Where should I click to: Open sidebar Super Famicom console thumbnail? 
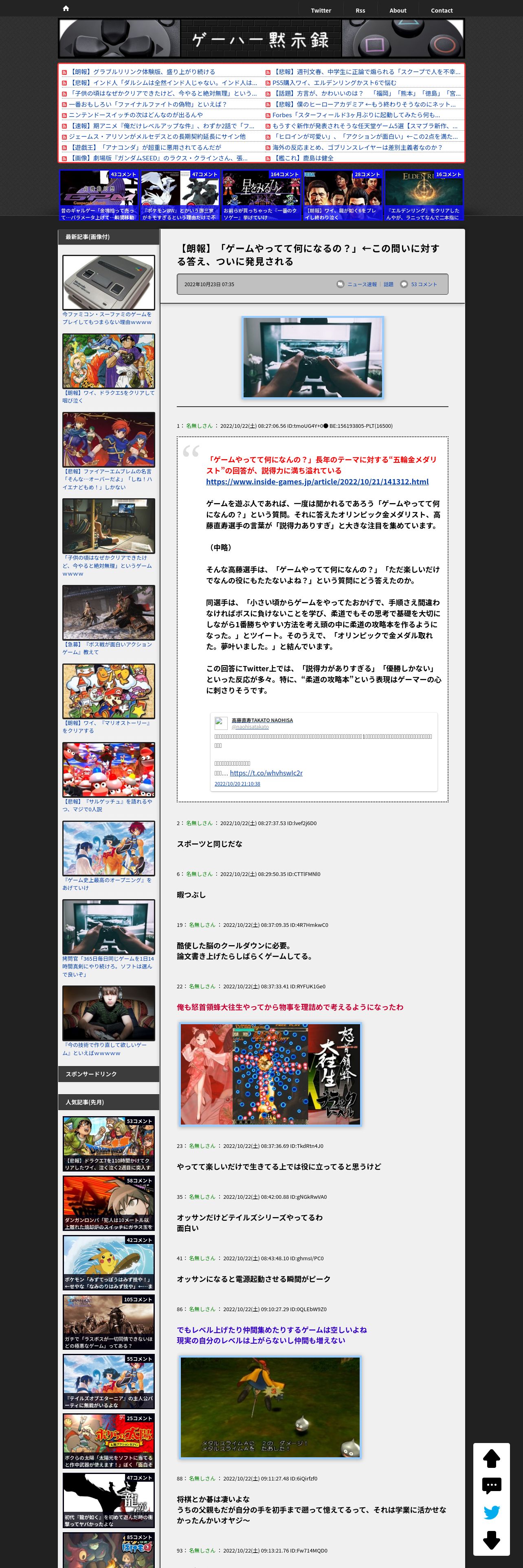coord(108,283)
